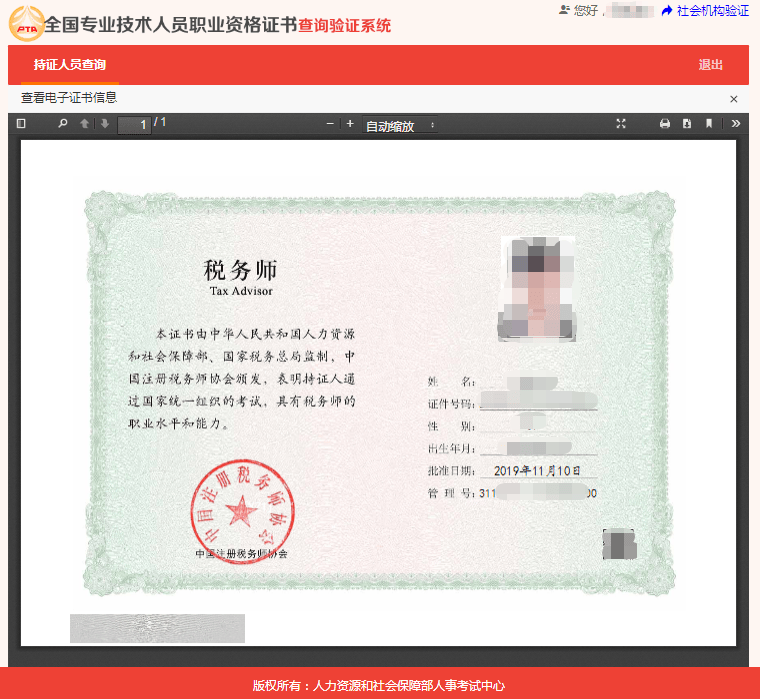
Task: Click the certificate holder photo
Action: coord(537,289)
